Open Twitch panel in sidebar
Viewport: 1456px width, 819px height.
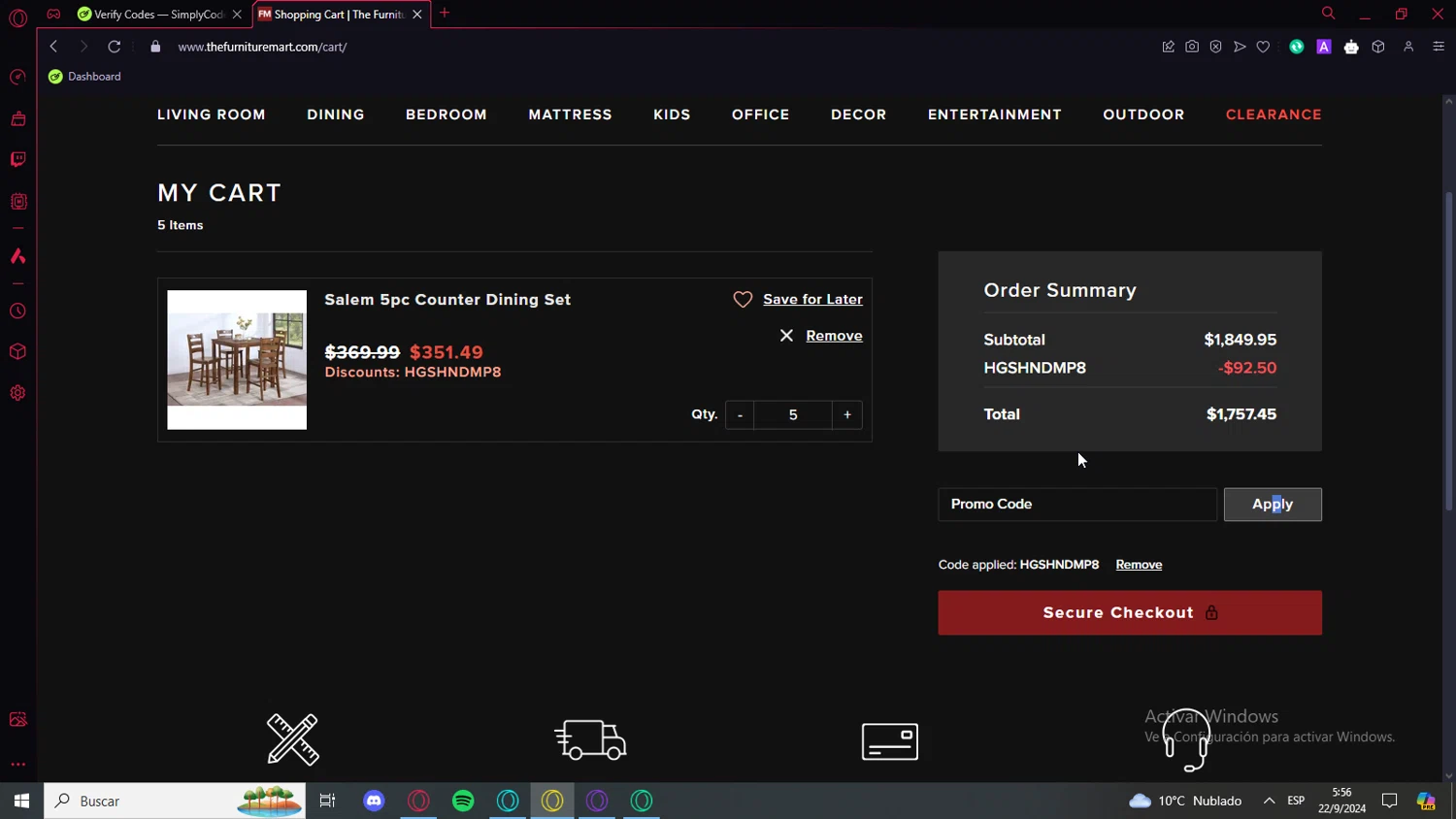pos(17,159)
